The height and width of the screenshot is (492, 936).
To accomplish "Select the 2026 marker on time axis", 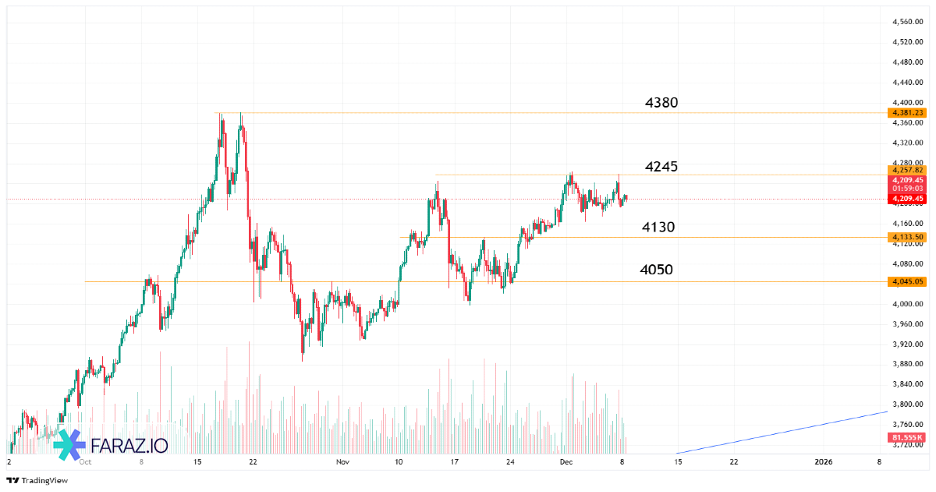I will click(825, 462).
